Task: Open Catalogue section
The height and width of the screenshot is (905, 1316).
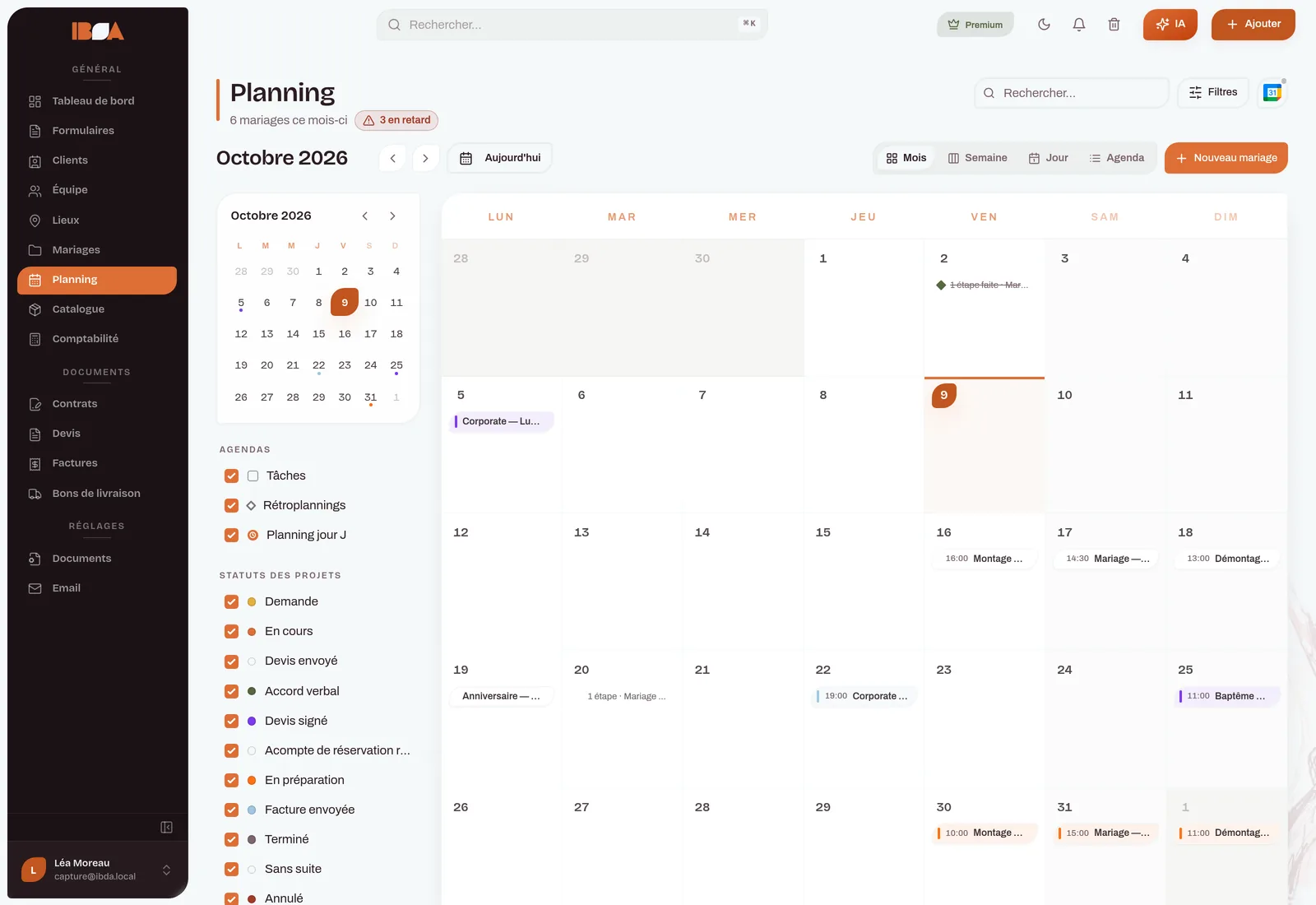Action: [x=97, y=309]
